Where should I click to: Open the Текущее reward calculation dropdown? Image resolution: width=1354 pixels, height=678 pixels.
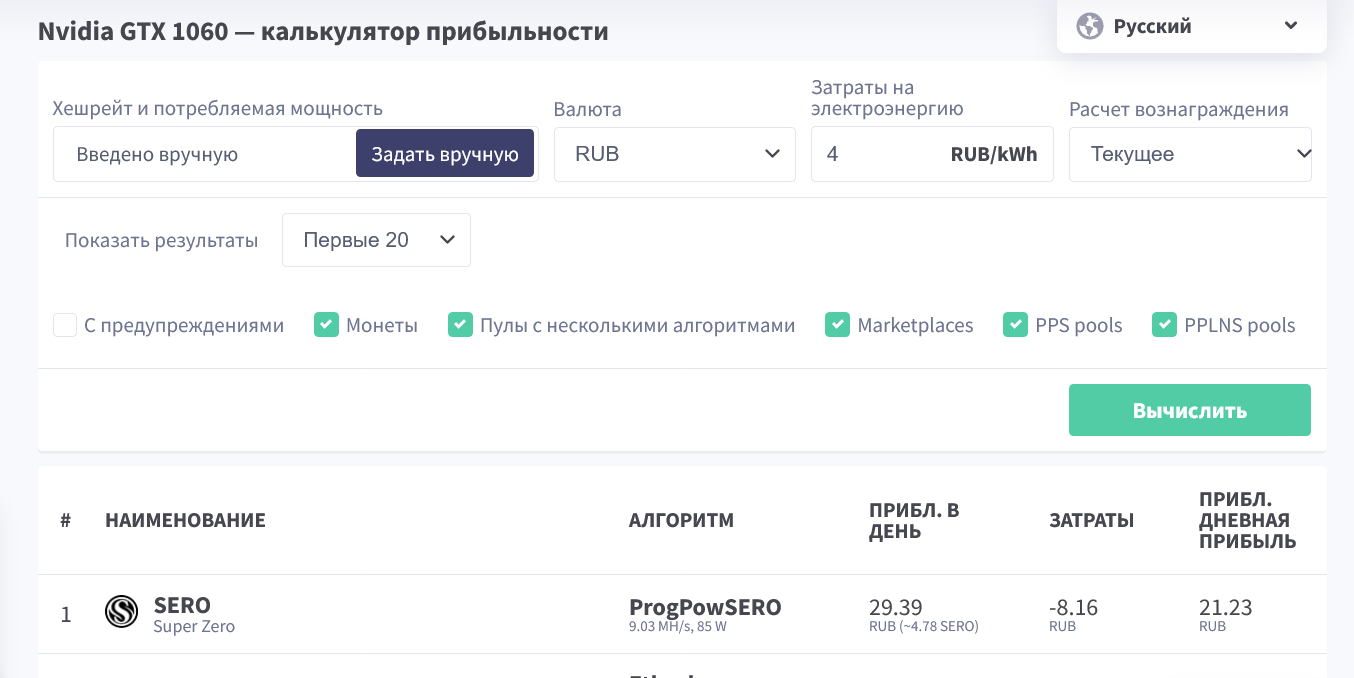click(x=1190, y=154)
